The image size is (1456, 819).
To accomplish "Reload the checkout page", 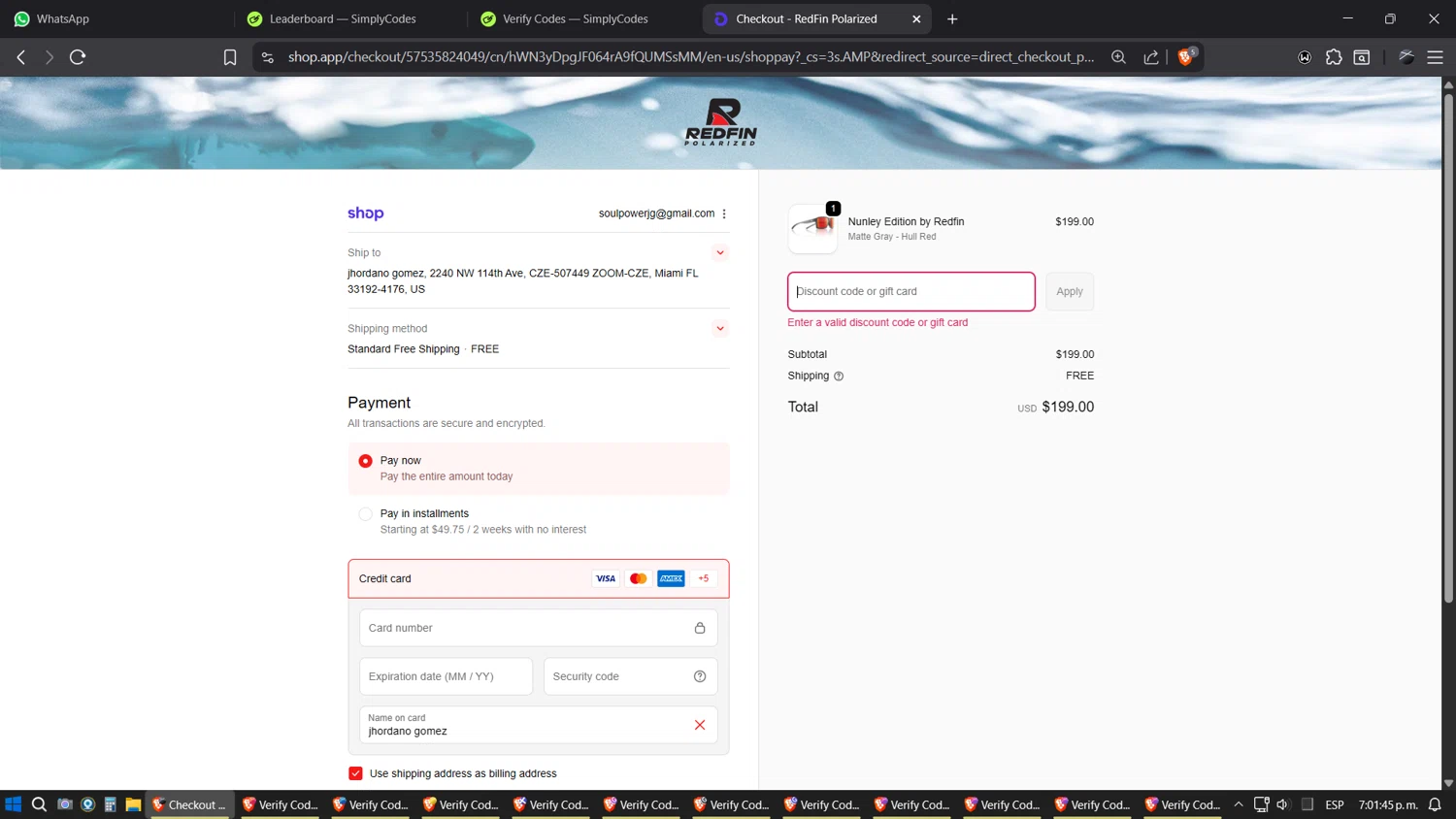I will [x=78, y=57].
